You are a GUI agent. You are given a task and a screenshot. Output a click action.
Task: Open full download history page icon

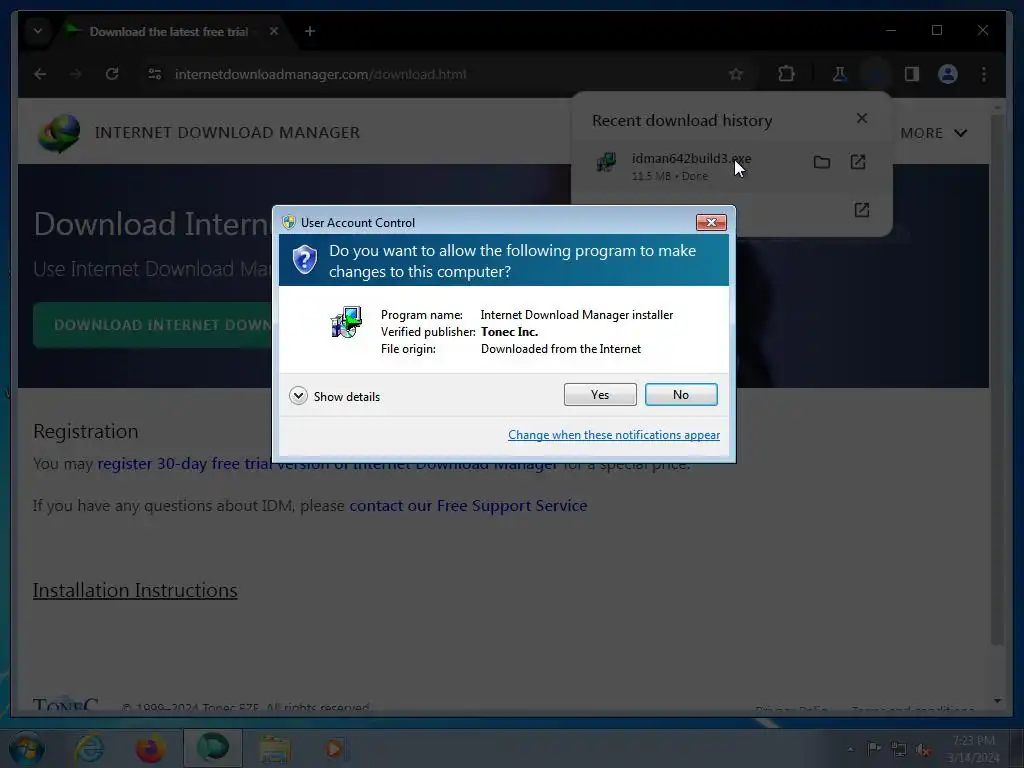click(861, 210)
